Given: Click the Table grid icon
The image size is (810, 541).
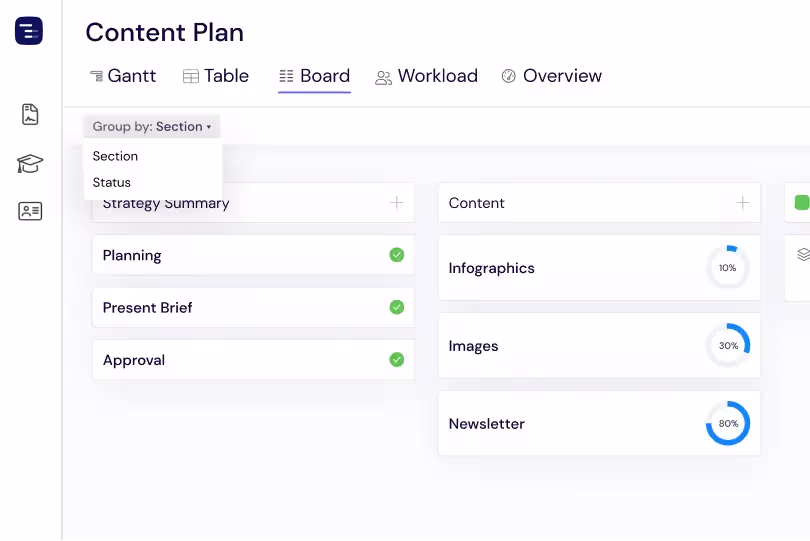Looking at the screenshot, I should coord(191,76).
